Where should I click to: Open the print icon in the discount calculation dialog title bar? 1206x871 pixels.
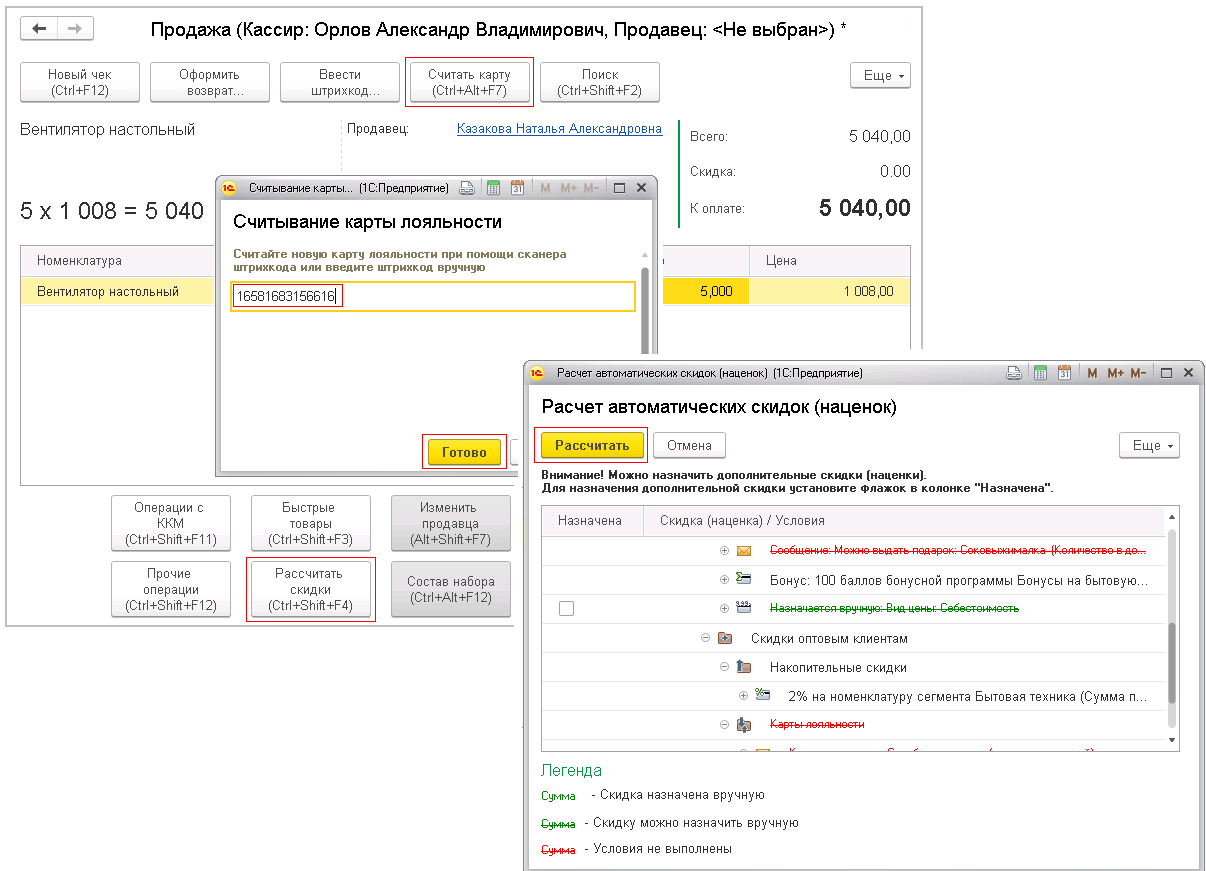(x=1014, y=373)
